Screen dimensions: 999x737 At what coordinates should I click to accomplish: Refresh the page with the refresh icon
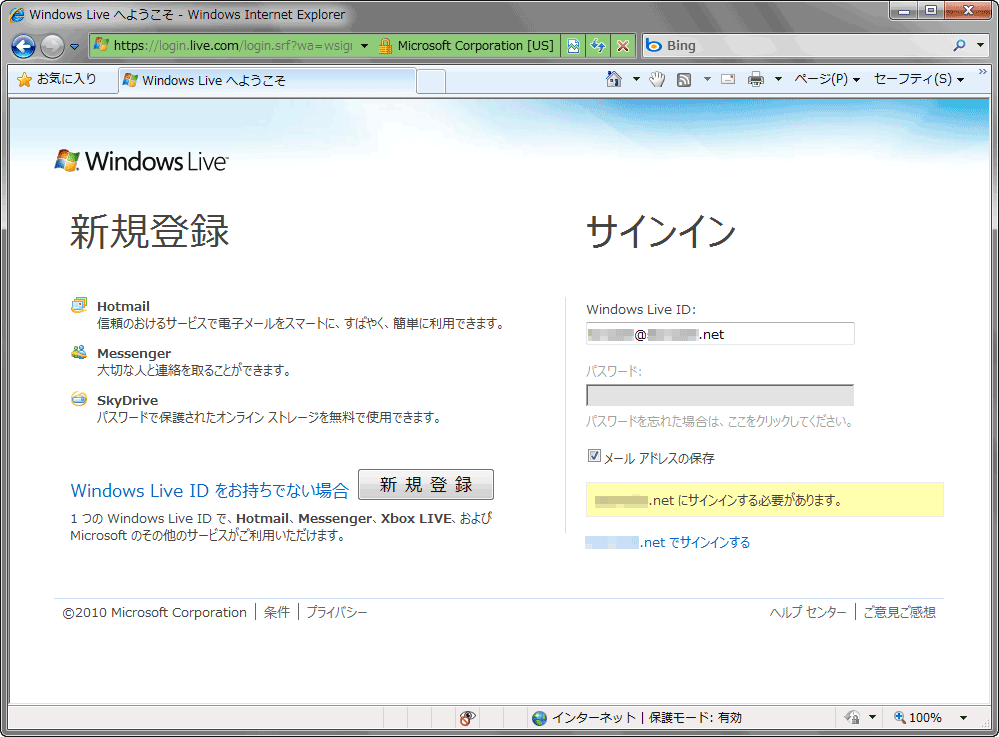coord(598,46)
